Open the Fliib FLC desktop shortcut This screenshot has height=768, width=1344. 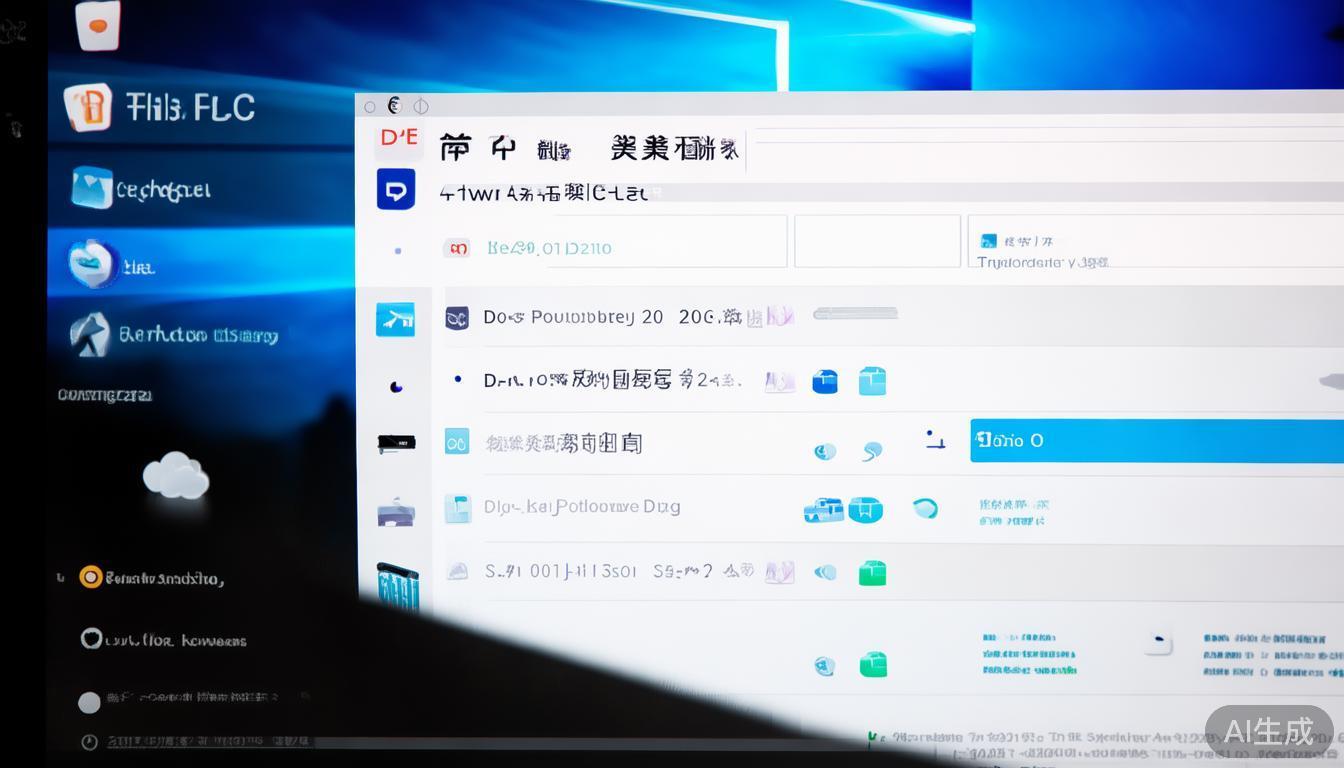tap(150, 107)
